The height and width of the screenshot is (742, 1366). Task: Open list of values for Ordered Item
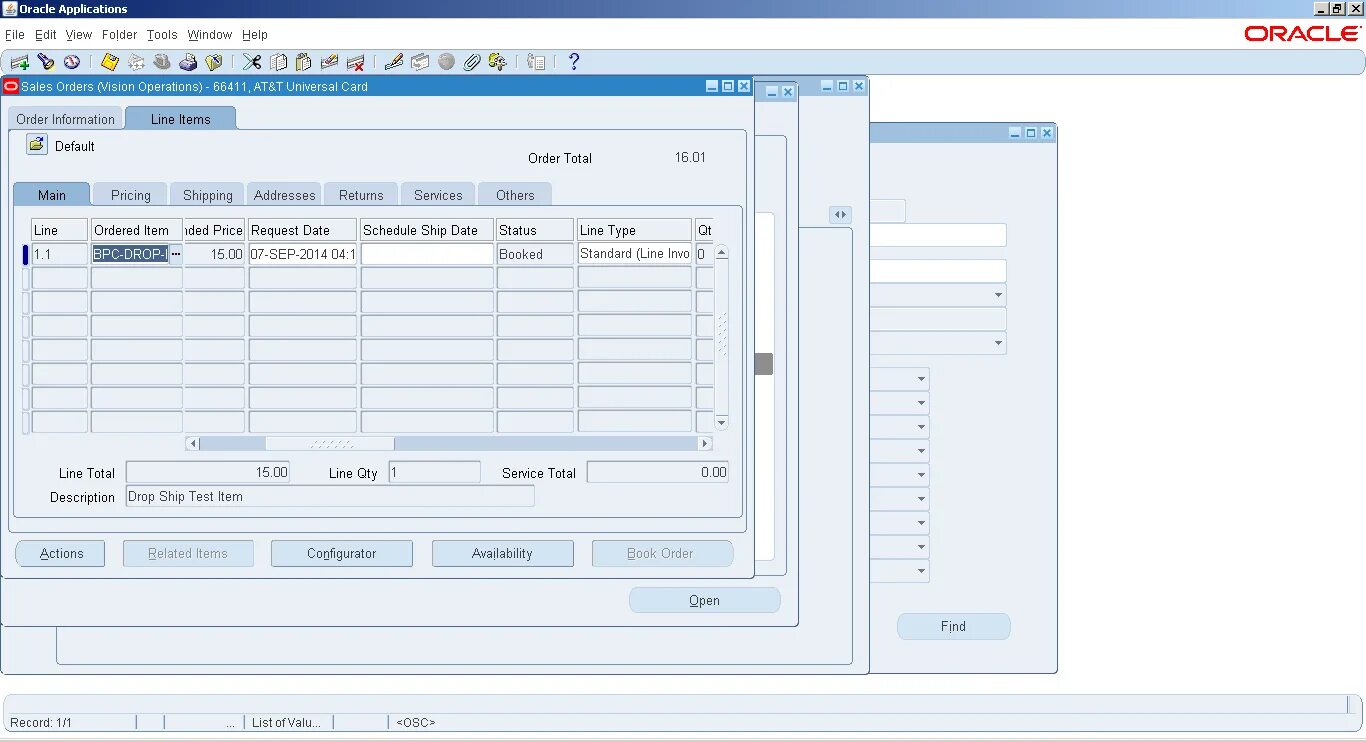pos(176,254)
